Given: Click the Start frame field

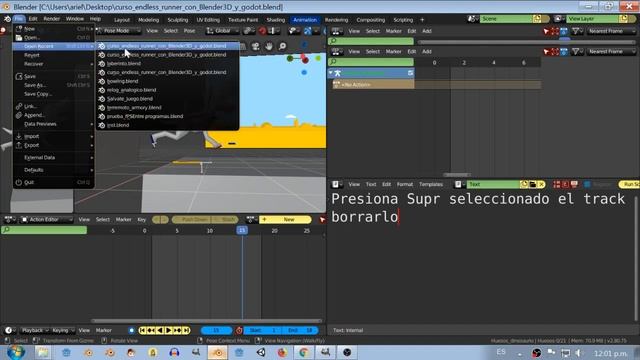Looking at the screenshot, I should tap(263, 330).
